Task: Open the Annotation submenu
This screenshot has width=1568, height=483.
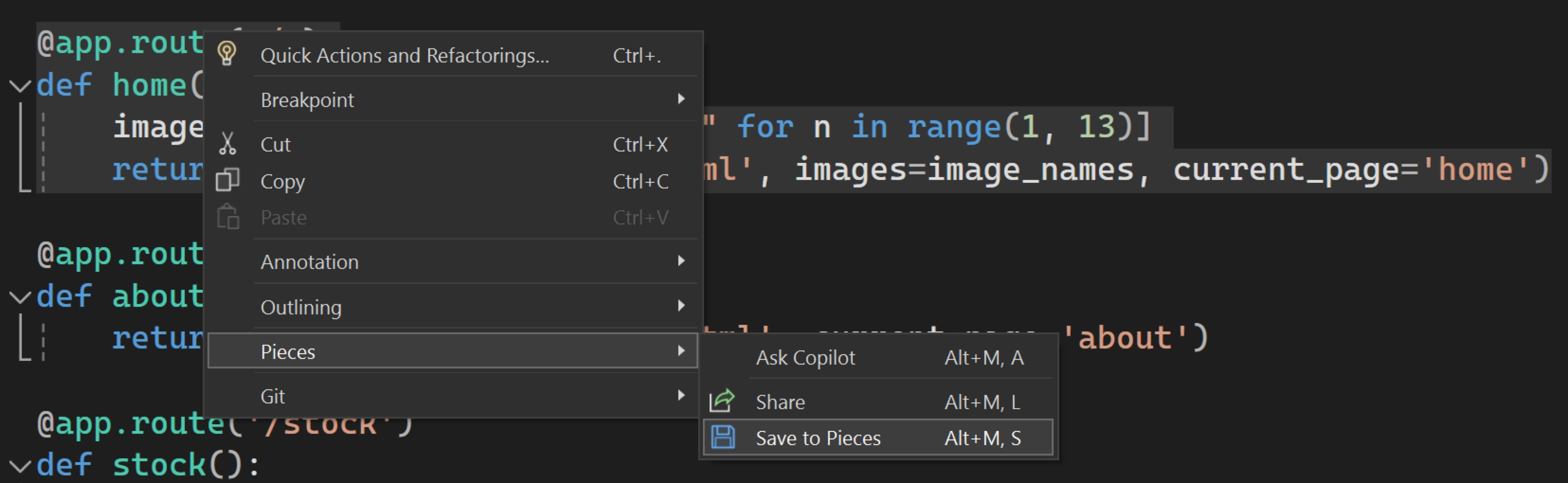Action: click(309, 261)
